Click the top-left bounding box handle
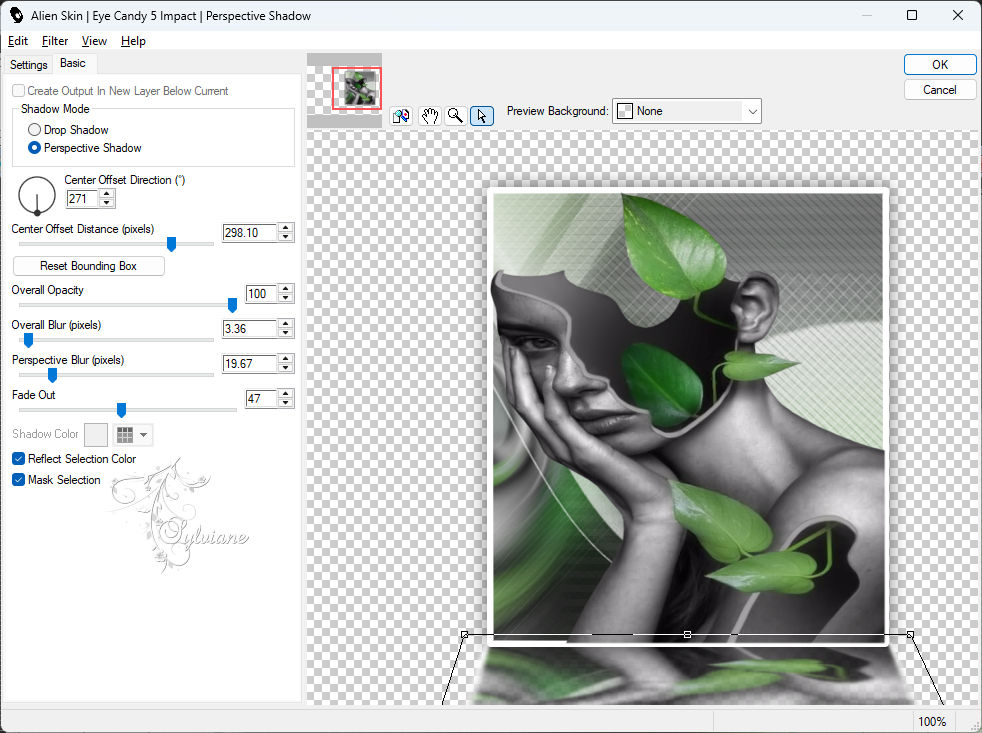 coord(465,635)
